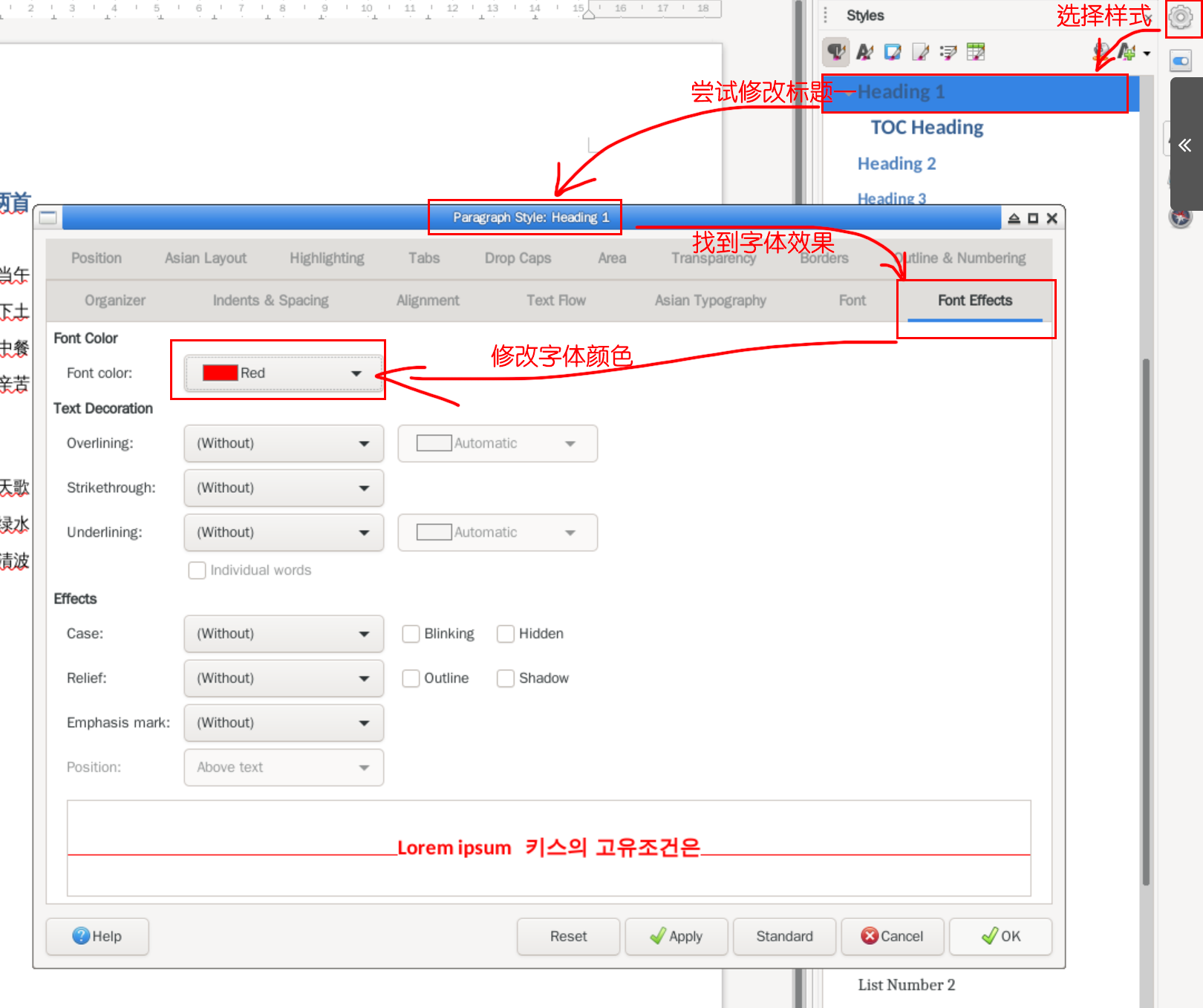Enable Individual words checkbox
Image resolution: width=1203 pixels, height=1008 pixels.
click(197, 570)
